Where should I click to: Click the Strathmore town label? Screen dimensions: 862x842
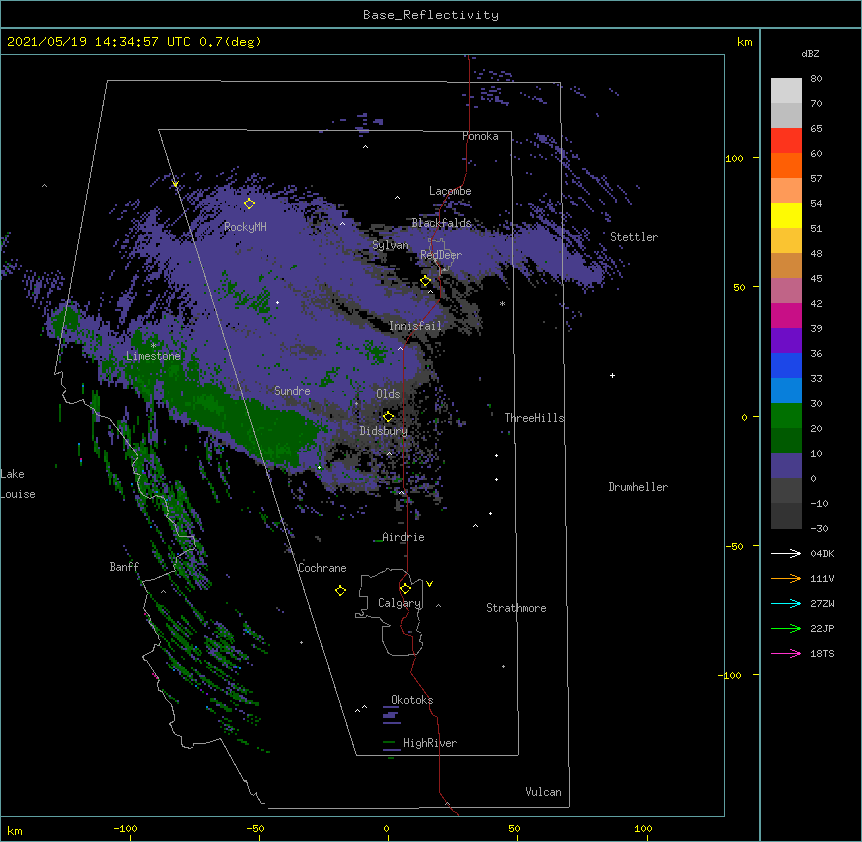click(516, 608)
